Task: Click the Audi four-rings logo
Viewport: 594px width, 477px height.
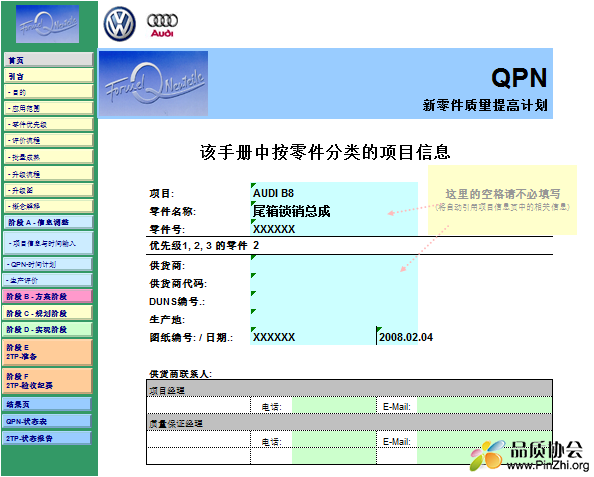Action: pyautogui.click(x=163, y=25)
